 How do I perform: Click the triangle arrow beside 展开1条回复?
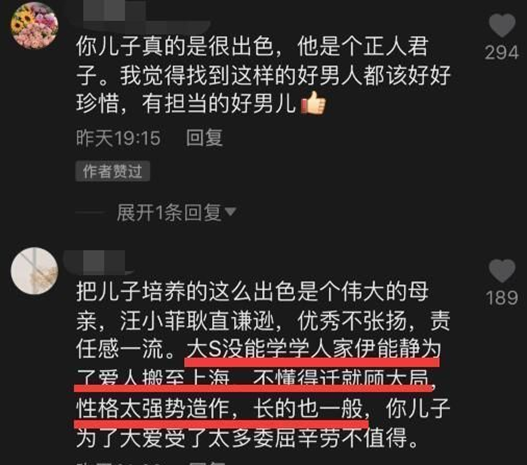[230, 211]
